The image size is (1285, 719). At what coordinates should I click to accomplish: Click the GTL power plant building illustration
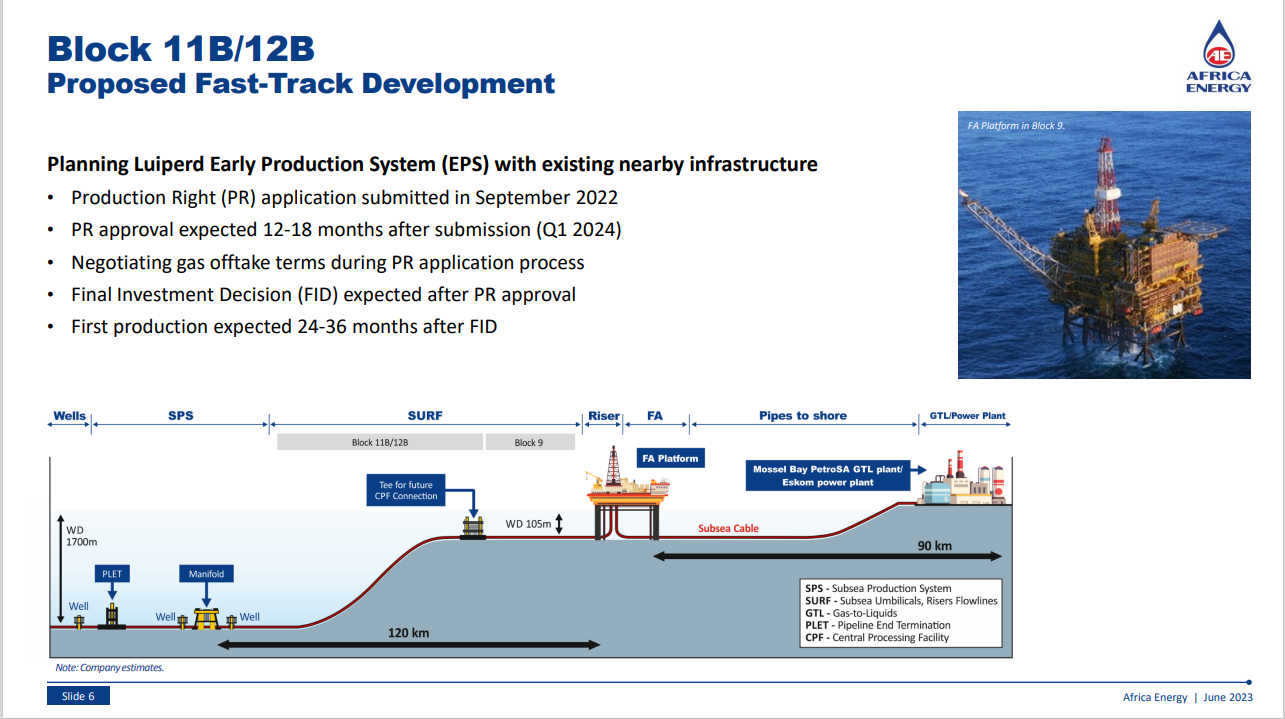point(960,482)
